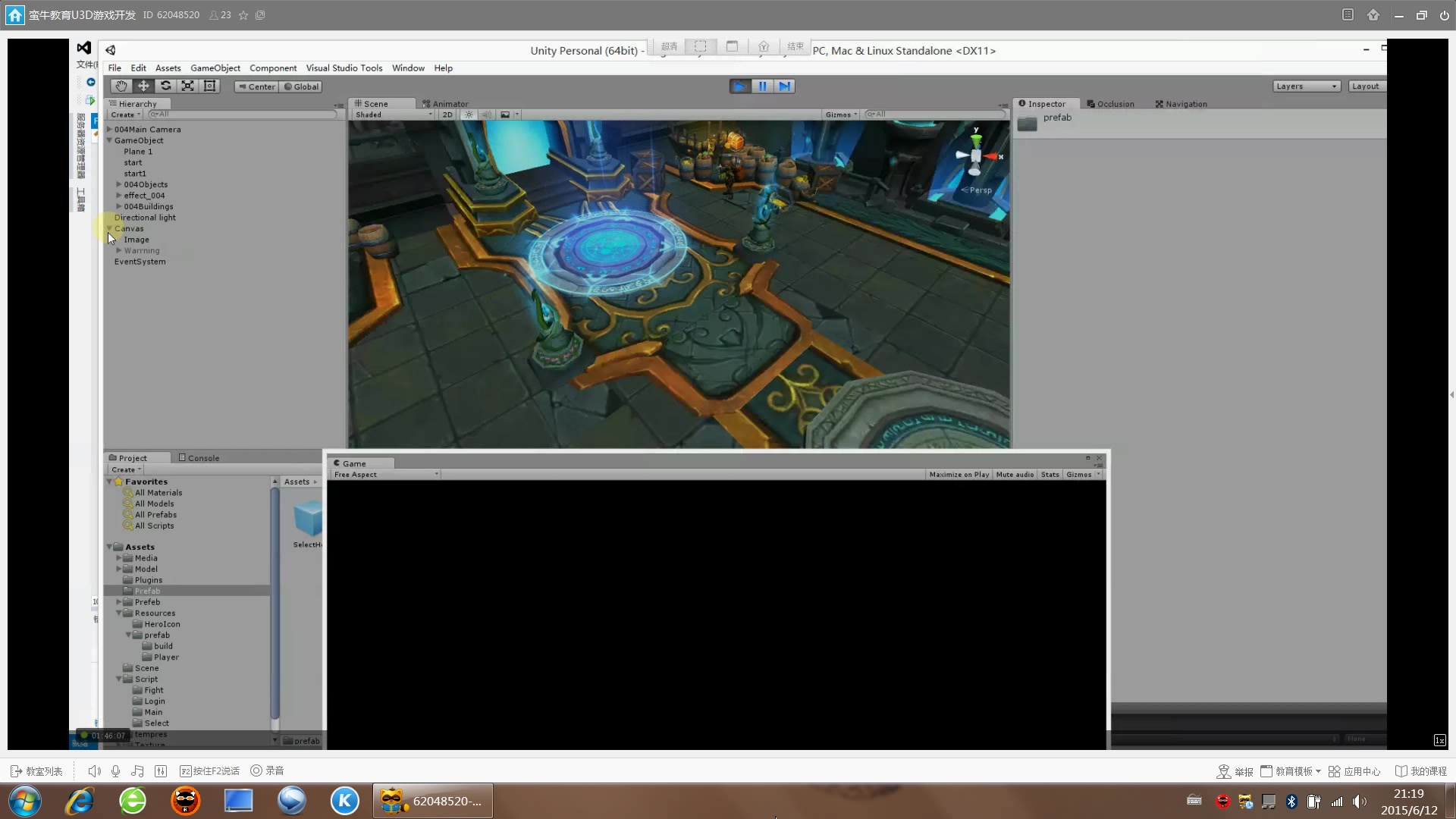The image size is (1456, 819).
Task: Click the system volume tray icon
Action: point(1359,801)
